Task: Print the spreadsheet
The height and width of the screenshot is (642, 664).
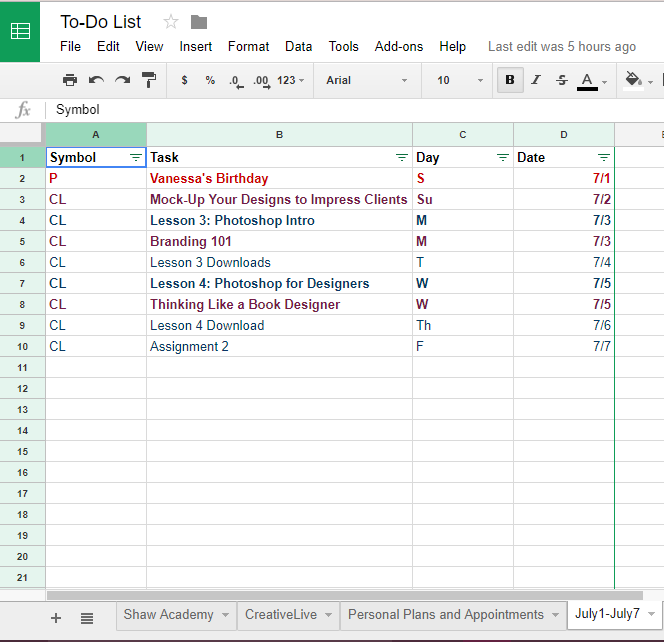Action: pyautogui.click(x=70, y=80)
